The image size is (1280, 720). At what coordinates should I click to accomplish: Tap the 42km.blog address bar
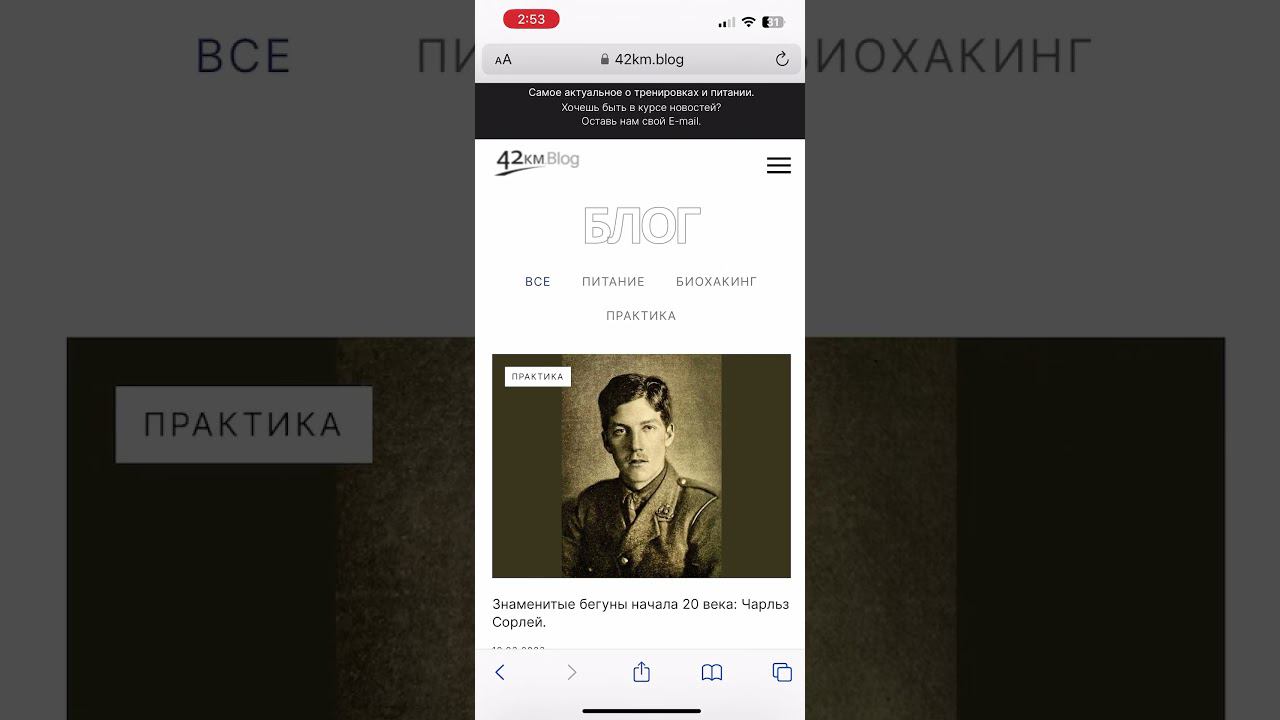point(641,59)
